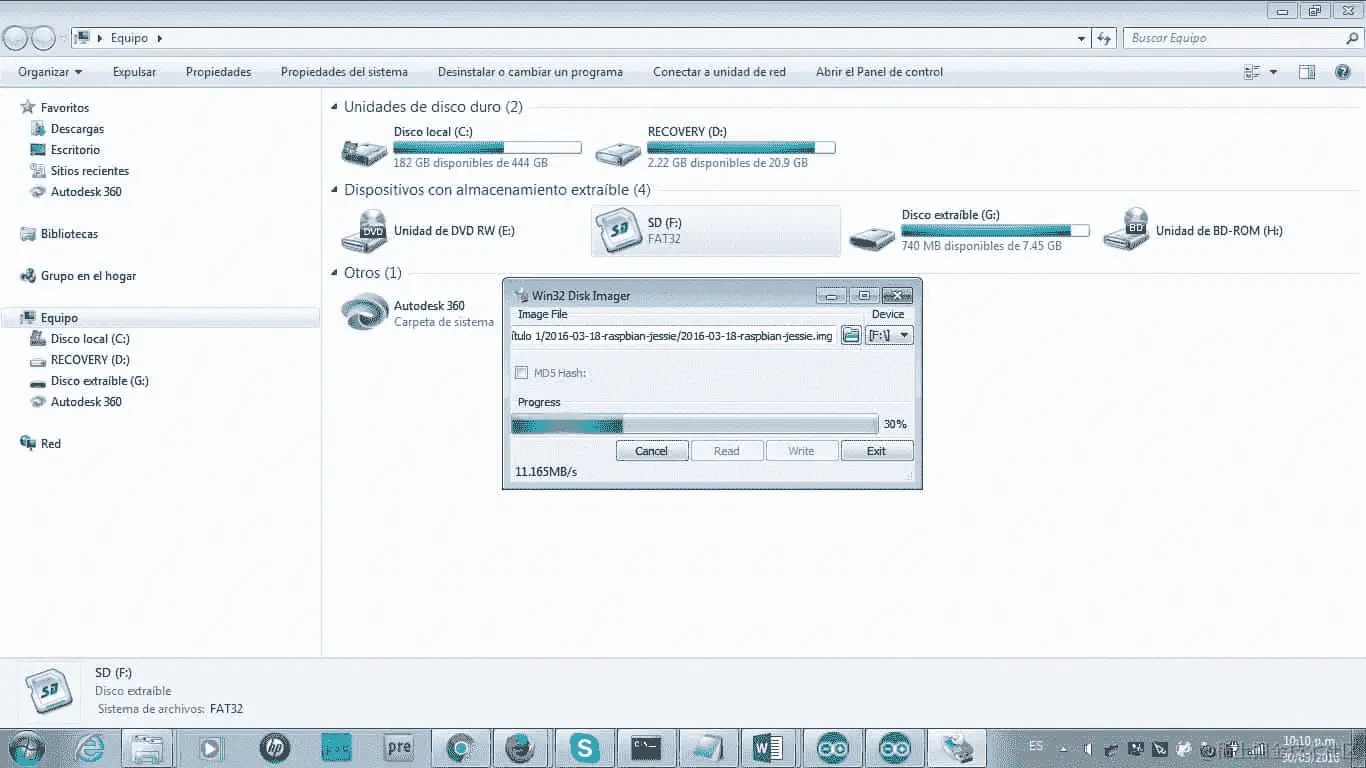Collapse Unidades de disco duro group
Image resolution: width=1366 pixels, height=768 pixels.
[334, 107]
